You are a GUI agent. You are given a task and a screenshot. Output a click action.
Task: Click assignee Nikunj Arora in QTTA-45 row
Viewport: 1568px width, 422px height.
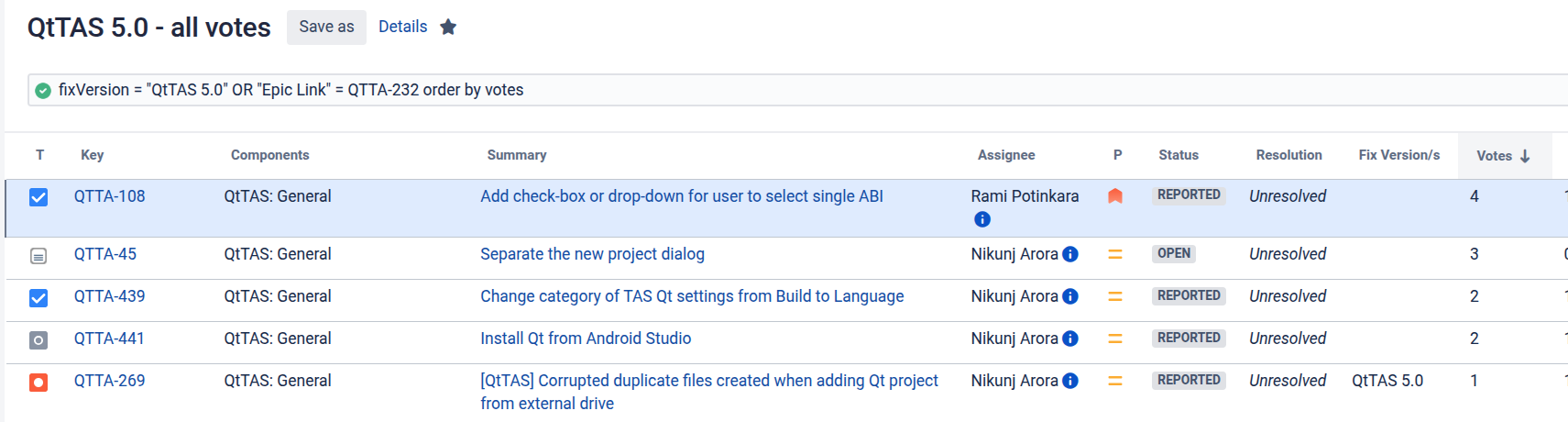tap(1014, 254)
